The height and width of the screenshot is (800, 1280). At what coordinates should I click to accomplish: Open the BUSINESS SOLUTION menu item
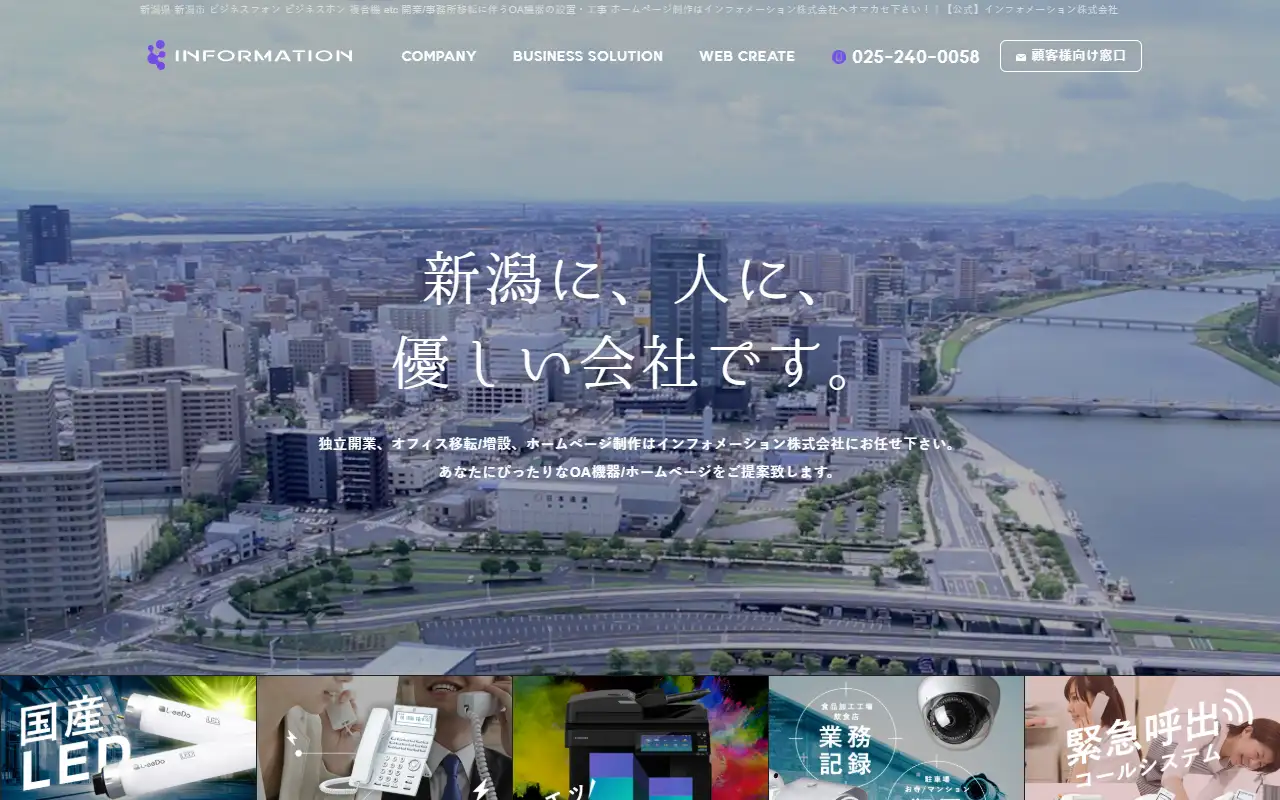[x=588, y=56]
